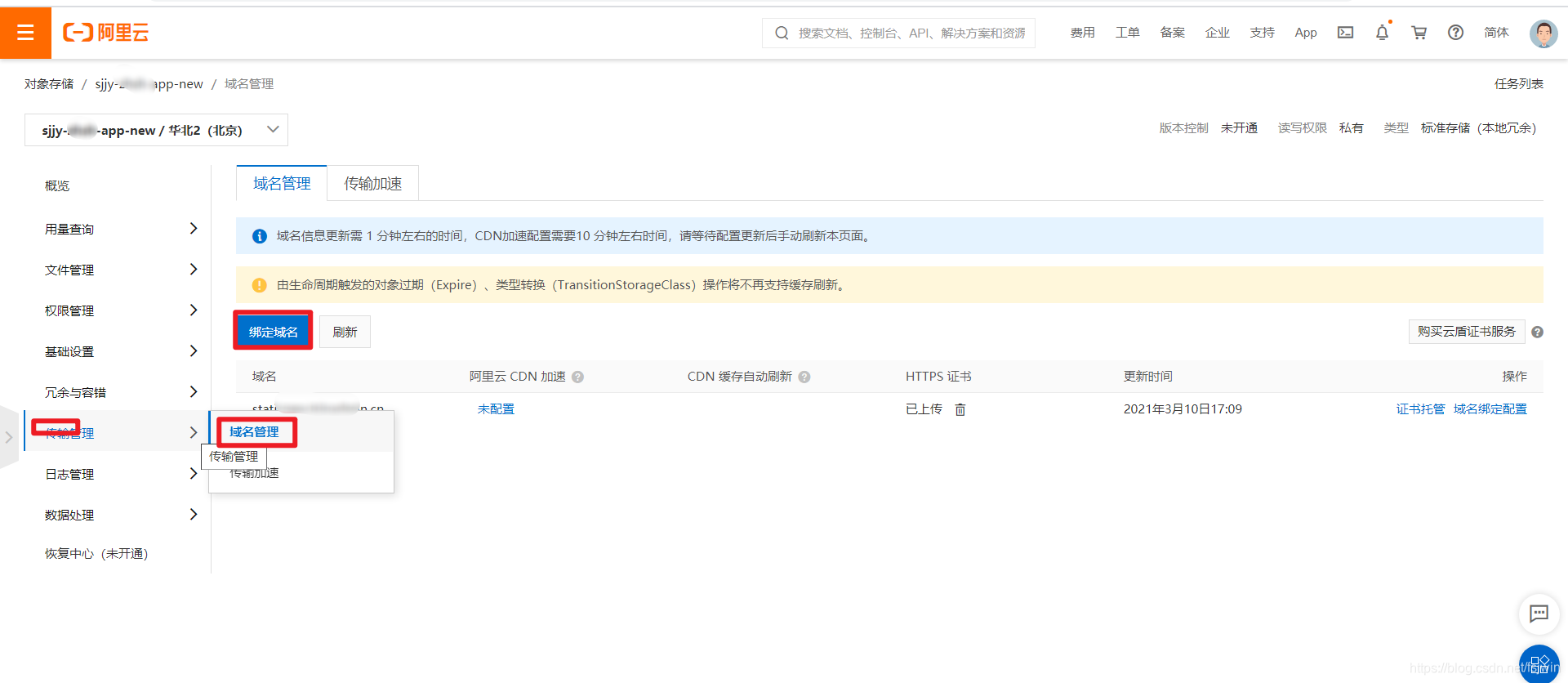Open the Cloud Shell terminal icon
Image resolution: width=1568 pixels, height=683 pixels.
coord(1345,33)
